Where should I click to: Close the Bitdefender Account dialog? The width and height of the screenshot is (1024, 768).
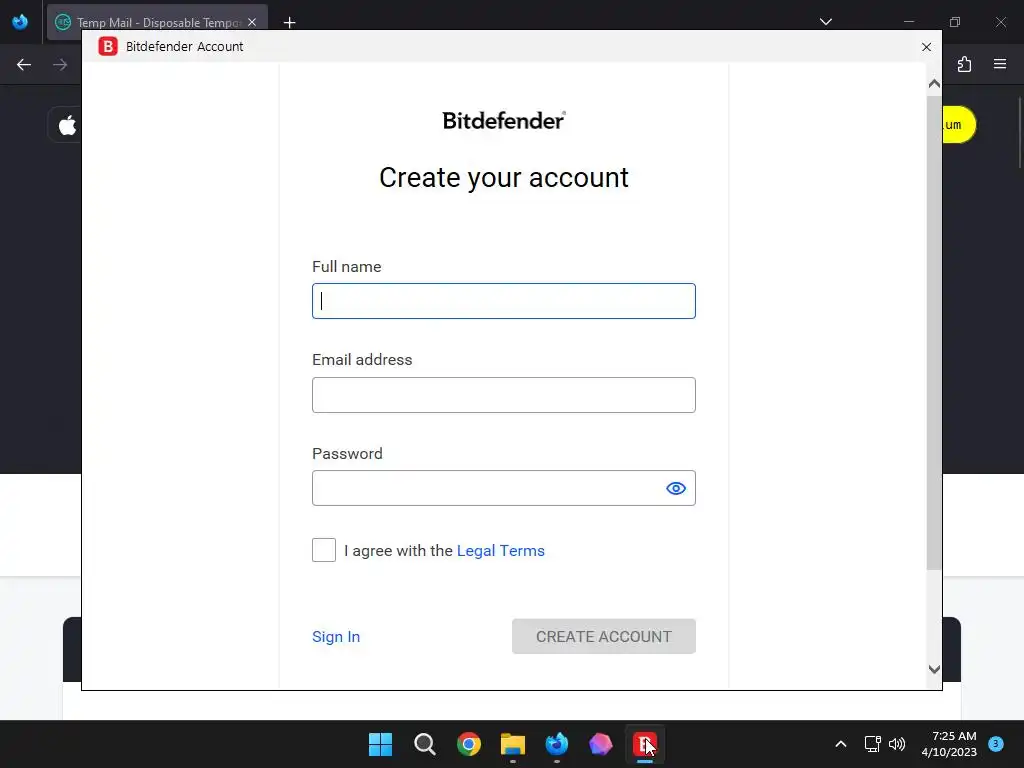coord(926,47)
